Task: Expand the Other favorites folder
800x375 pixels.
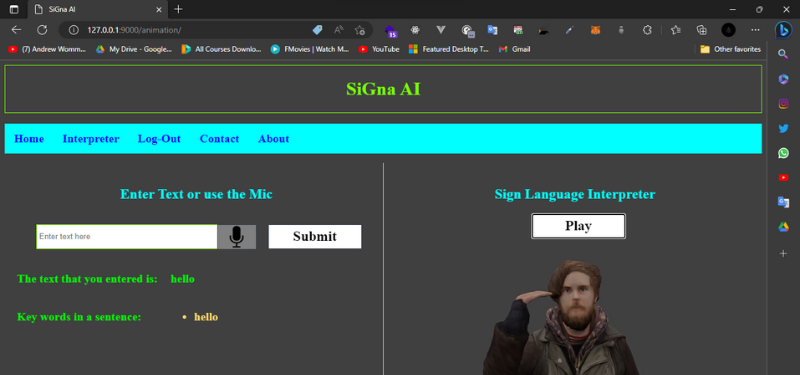Action: (731, 49)
